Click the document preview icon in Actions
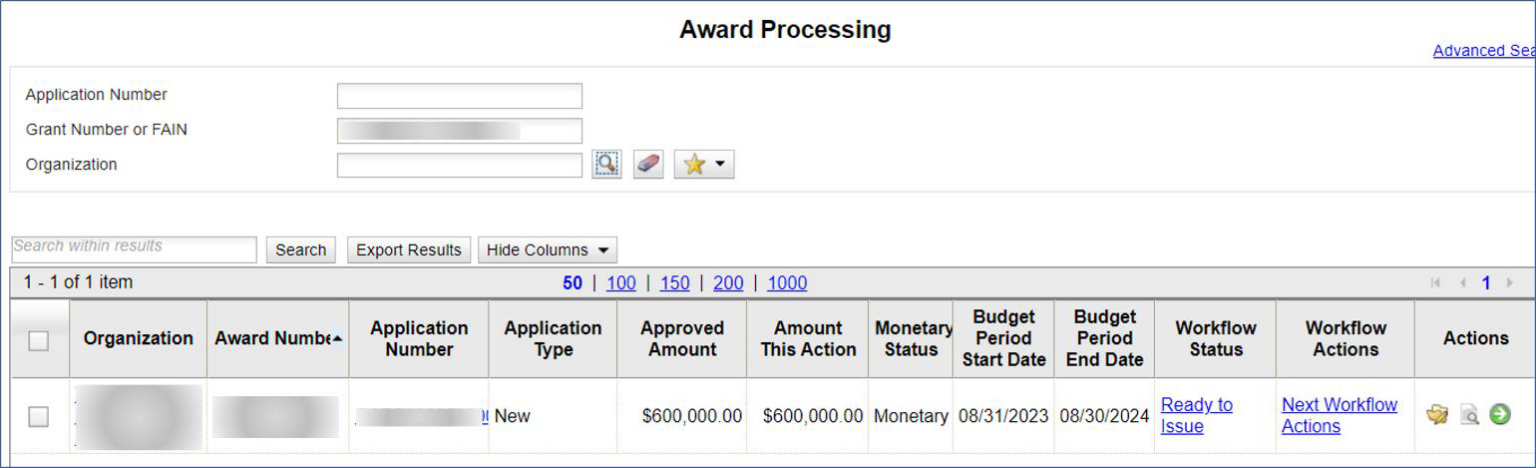Viewport: 1536px width, 468px height. click(1469, 415)
